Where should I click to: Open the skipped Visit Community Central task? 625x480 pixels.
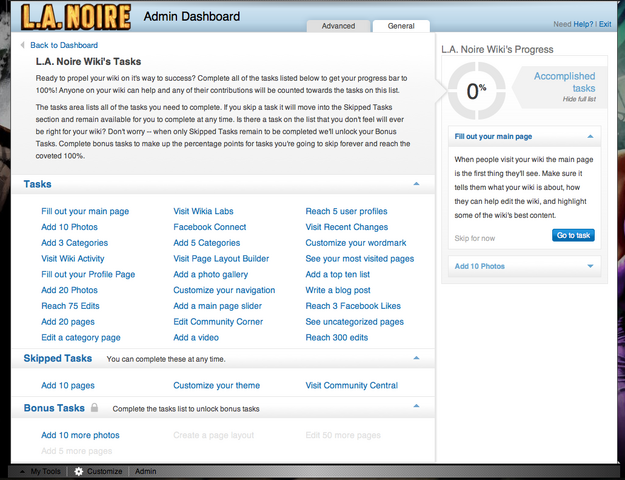click(352, 385)
